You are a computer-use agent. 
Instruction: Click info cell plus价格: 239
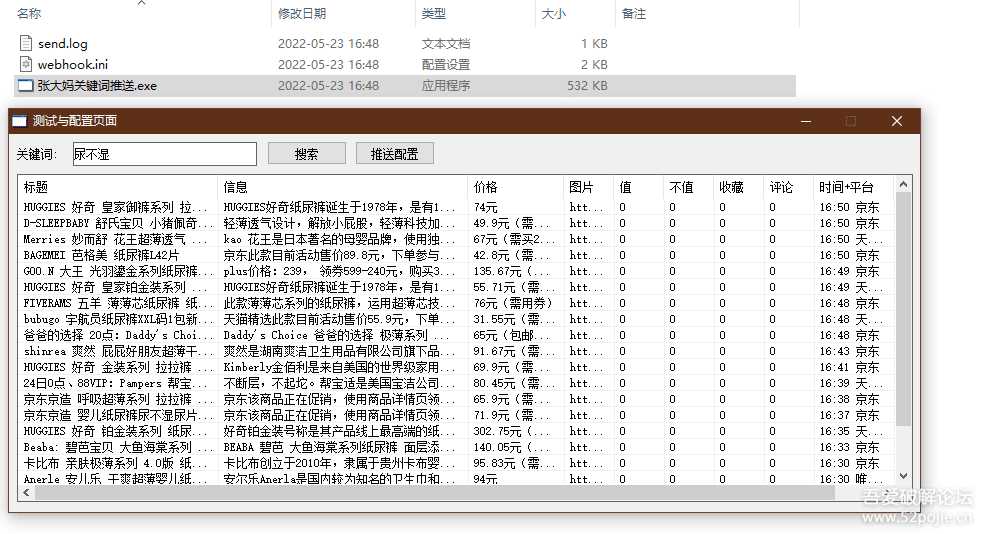339,271
